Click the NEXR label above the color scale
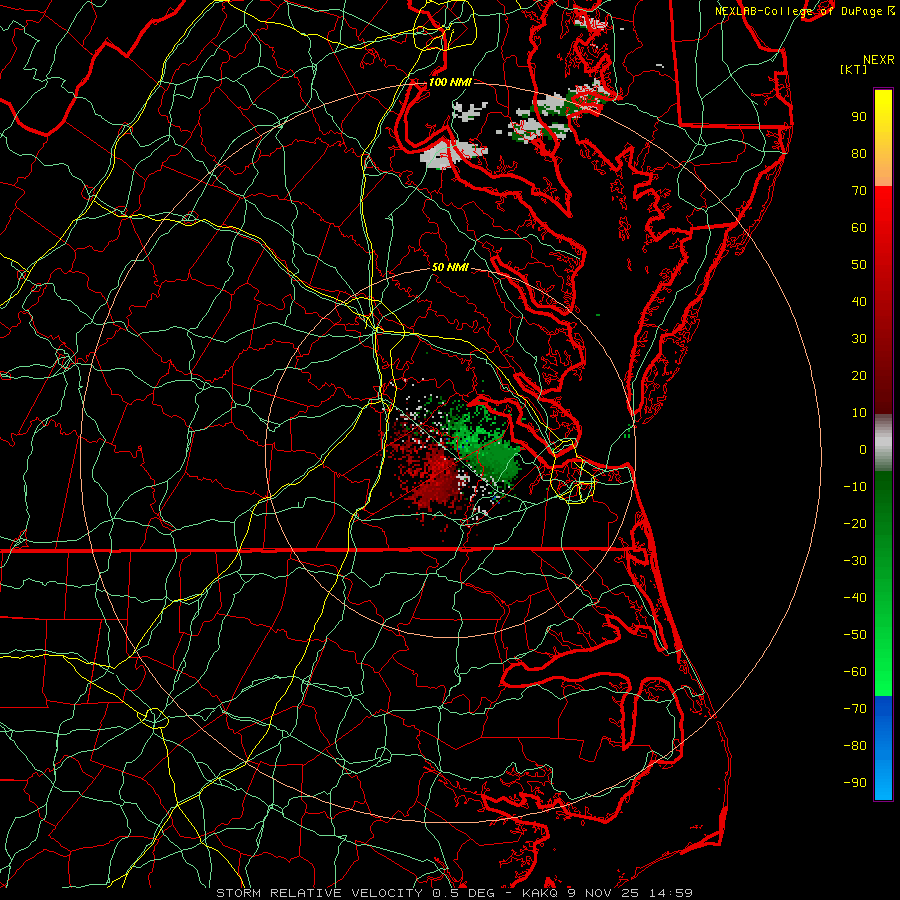Image resolution: width=900 pixels, height=900 pixels. (x=878, y=60)
